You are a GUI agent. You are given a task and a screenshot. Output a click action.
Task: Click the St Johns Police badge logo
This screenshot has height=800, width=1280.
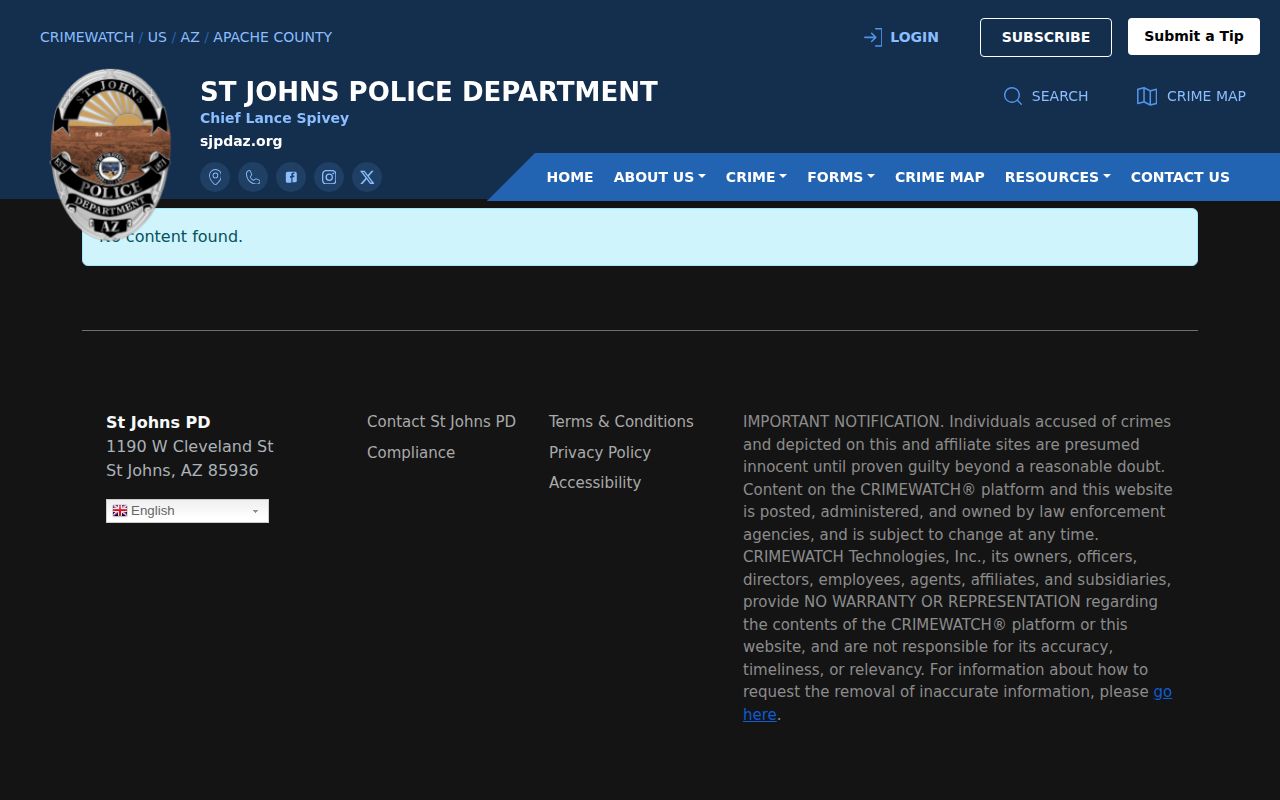pyautogui.click(x=111, y=155)
